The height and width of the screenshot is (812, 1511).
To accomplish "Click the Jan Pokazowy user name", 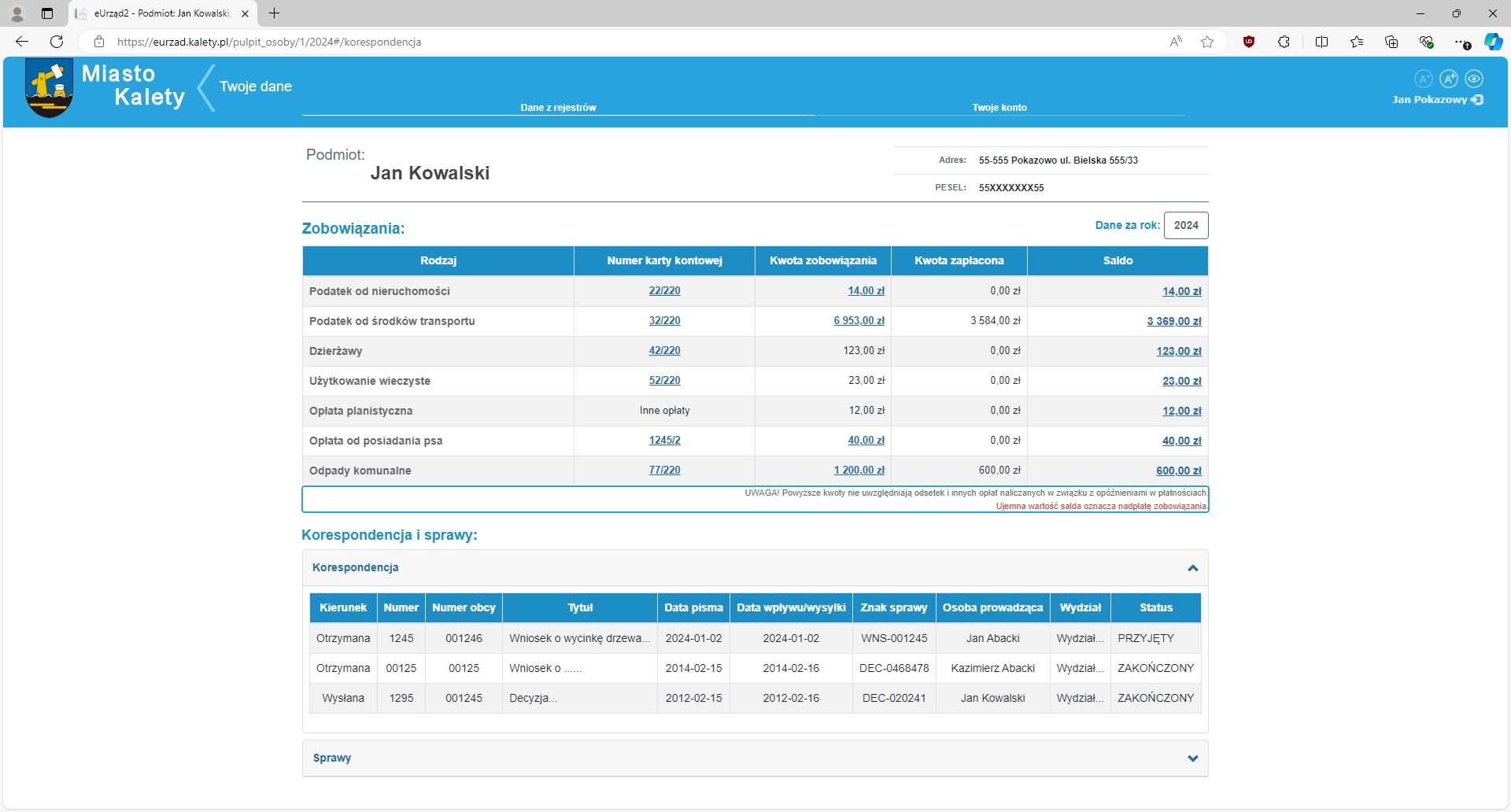I will 1429,100.
